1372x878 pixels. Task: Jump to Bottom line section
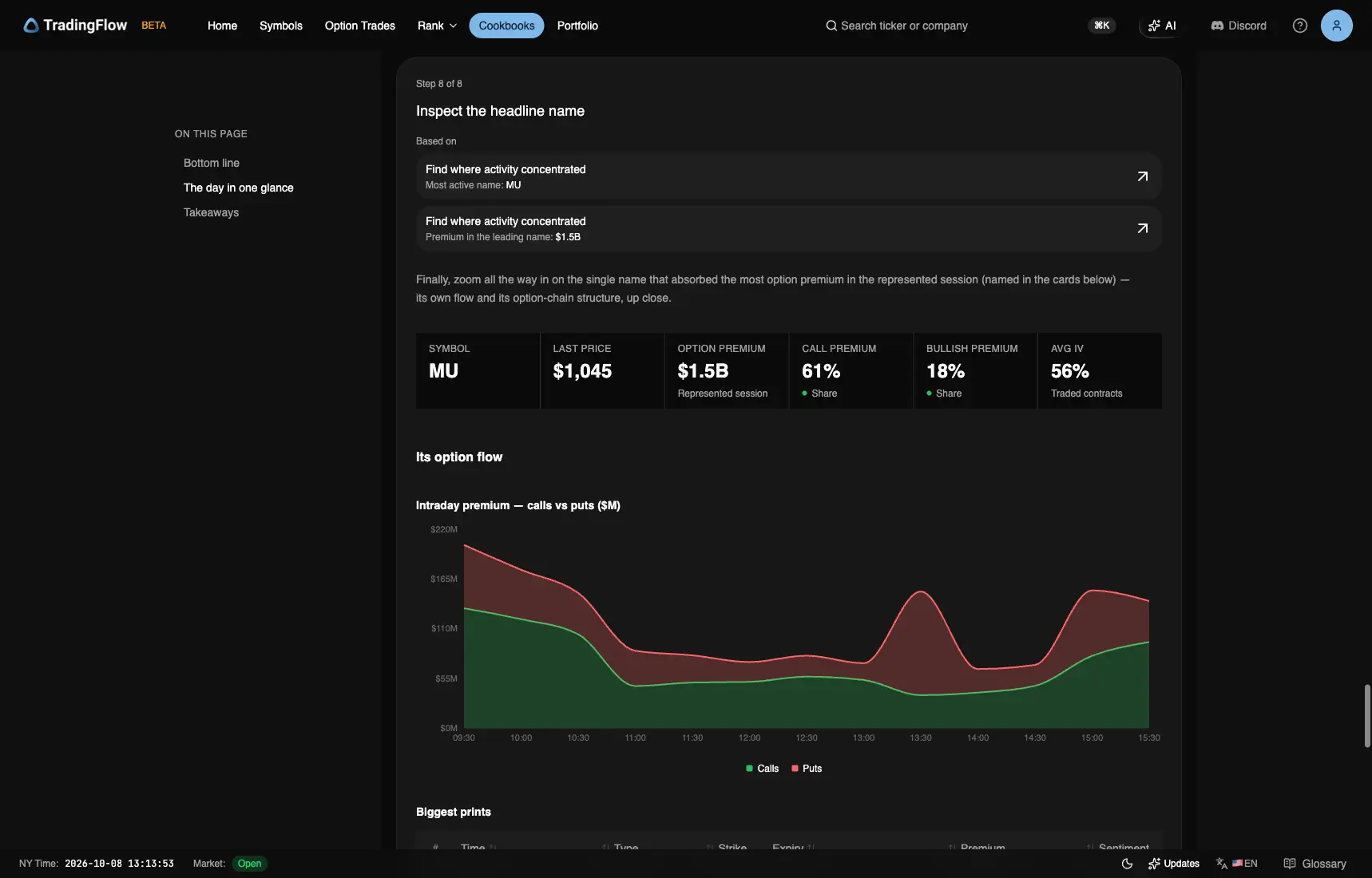(212, 163)
